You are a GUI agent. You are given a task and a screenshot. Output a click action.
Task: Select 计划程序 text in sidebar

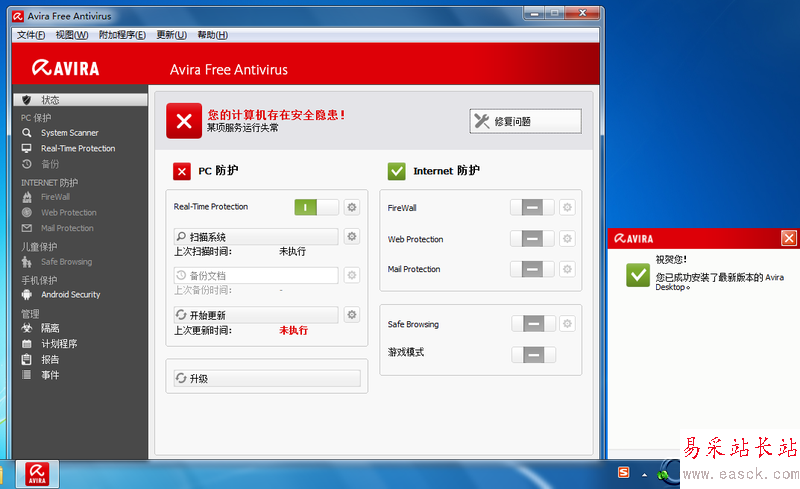click(x=59, y=344)
